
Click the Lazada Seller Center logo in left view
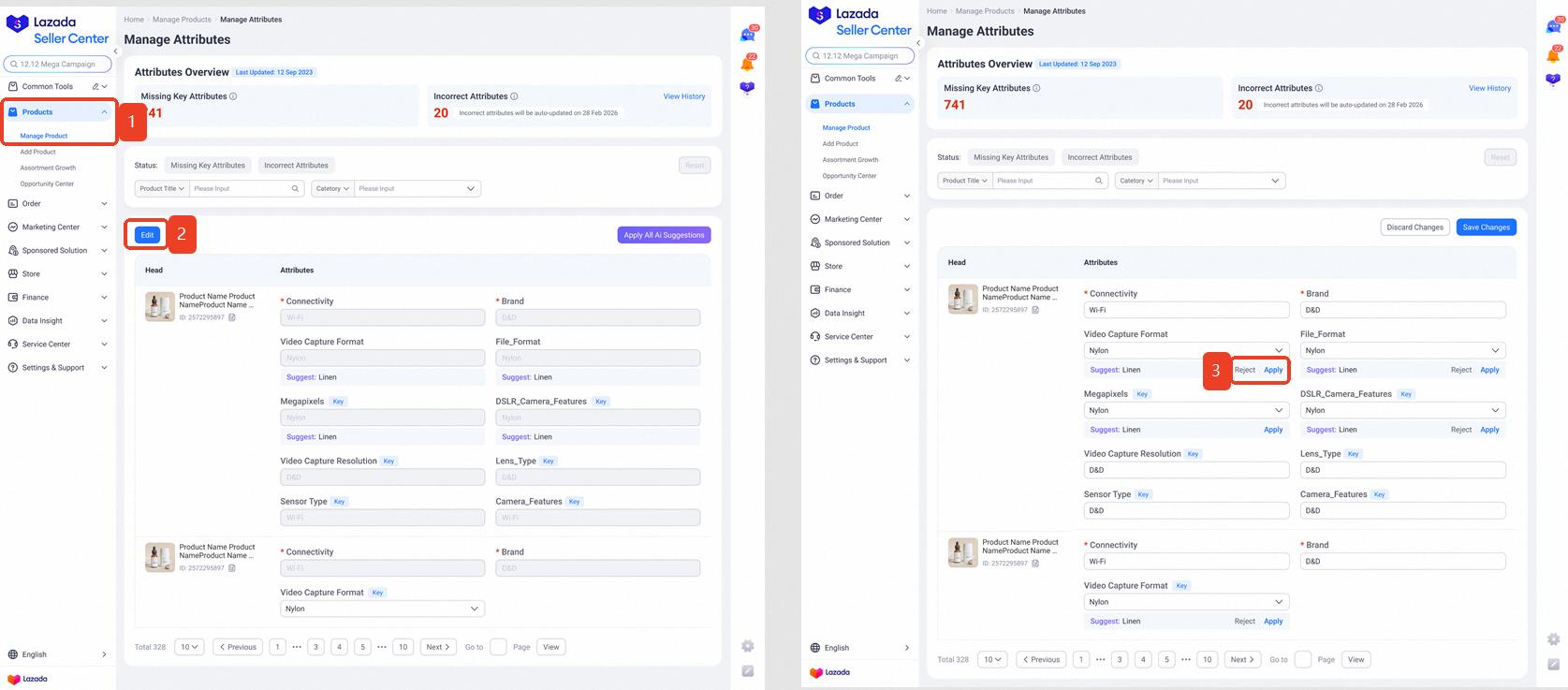[x=57, y=30]
